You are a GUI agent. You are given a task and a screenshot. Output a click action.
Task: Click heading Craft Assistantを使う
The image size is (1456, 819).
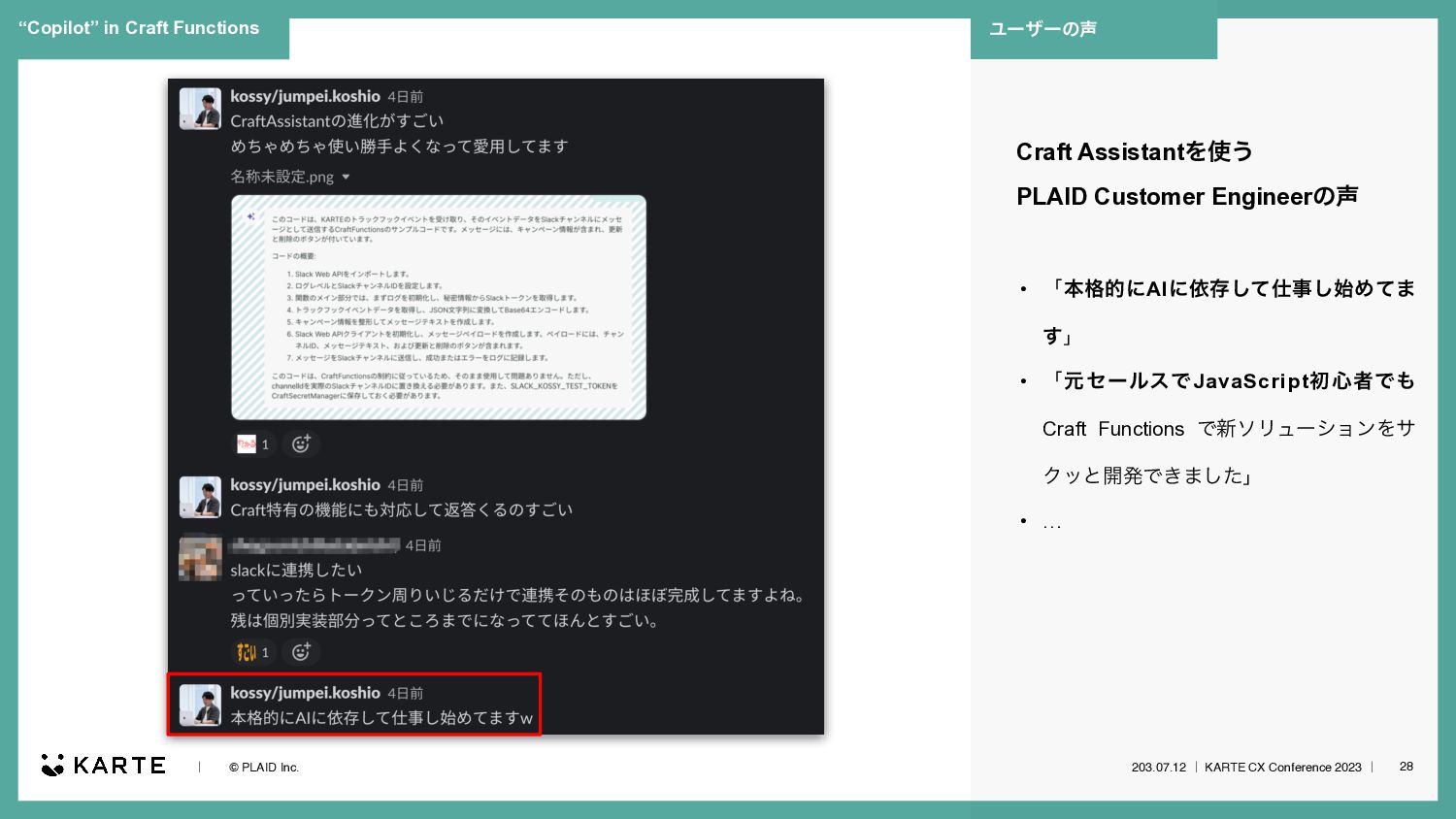[x=1135, y=151]
